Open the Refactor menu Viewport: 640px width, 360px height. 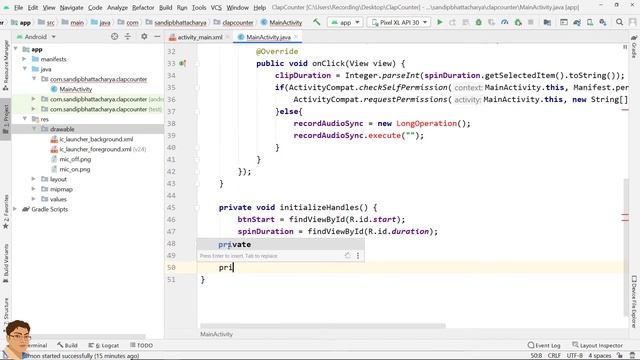143,7
